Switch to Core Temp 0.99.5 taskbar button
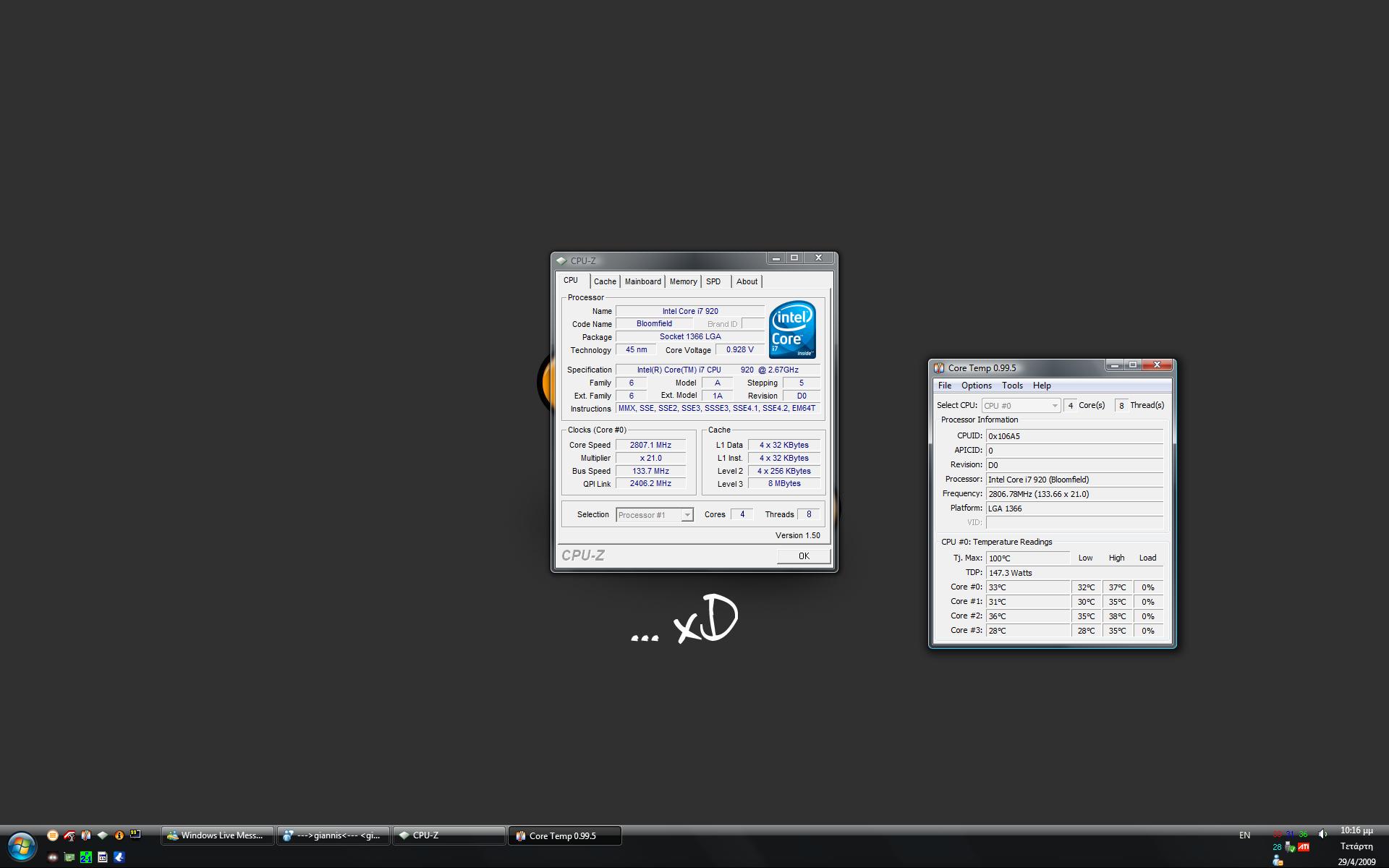The height and width of the screenshot is (868, 1389). point(565,835)
